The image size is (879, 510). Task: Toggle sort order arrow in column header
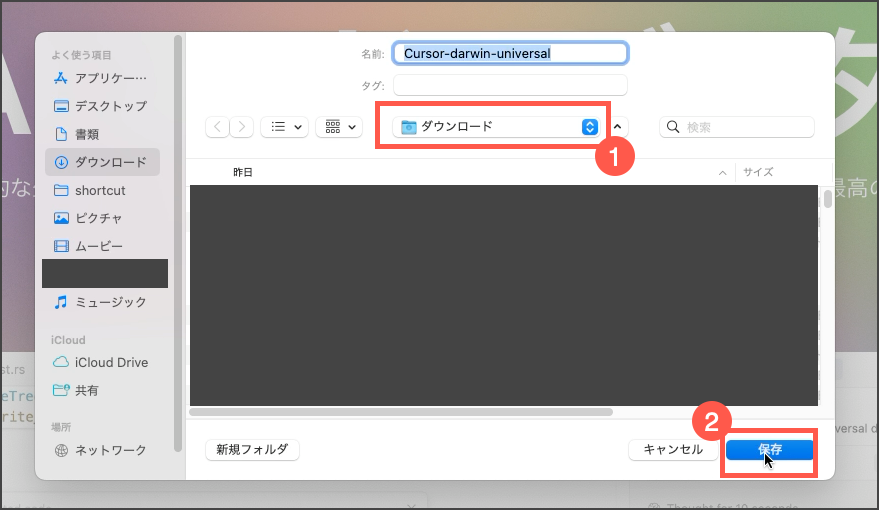[x=723, y=173]
